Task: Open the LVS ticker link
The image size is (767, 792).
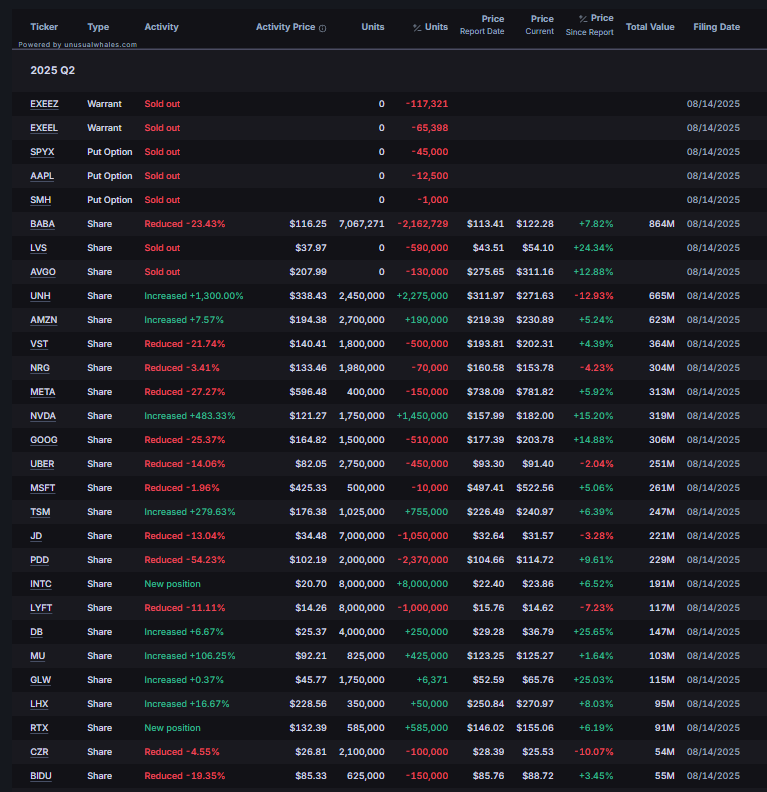Action: pyautogui.click(x=38, y=248)
